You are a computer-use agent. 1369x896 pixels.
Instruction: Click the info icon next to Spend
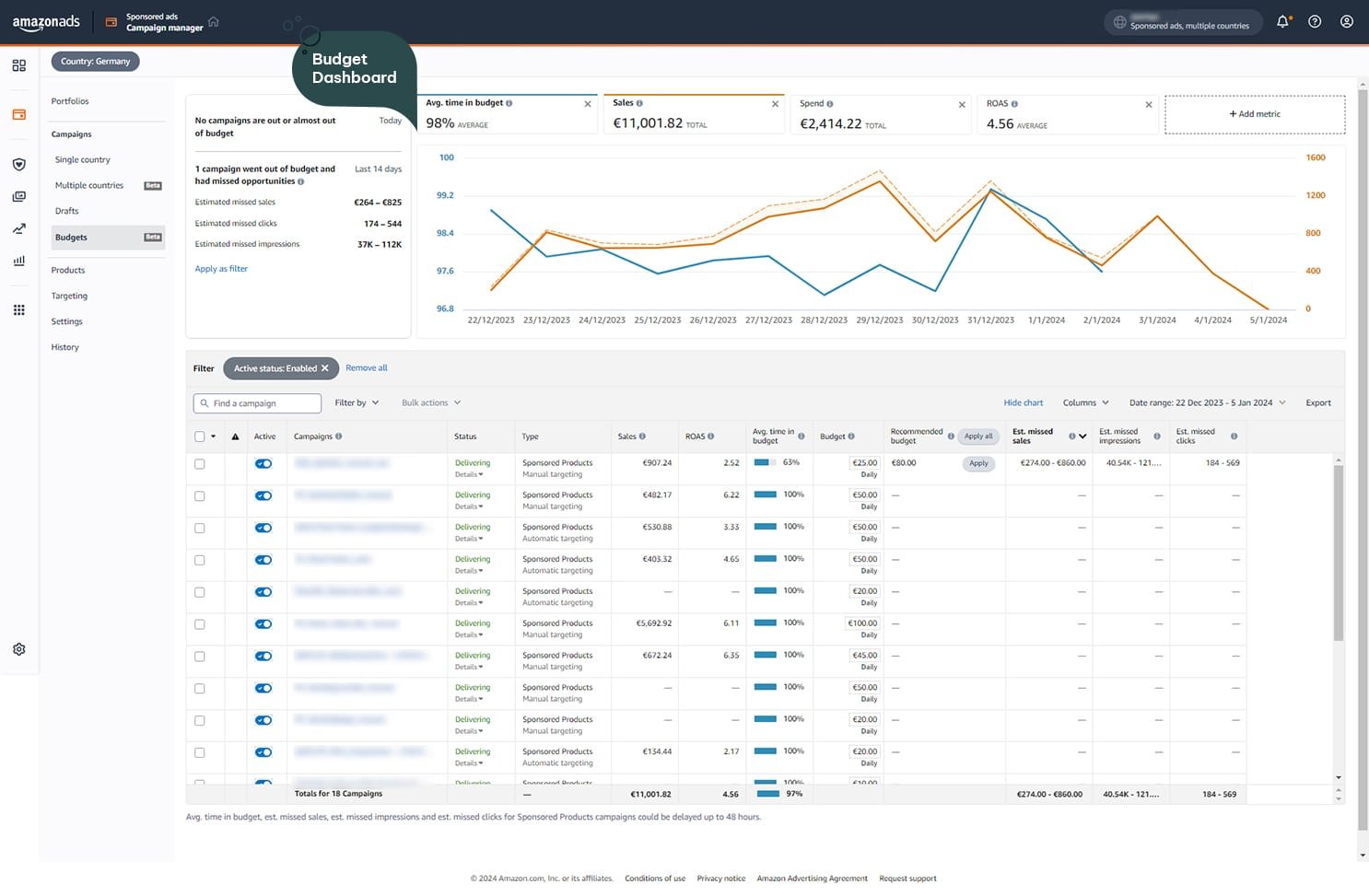click(x=830, y=104)
